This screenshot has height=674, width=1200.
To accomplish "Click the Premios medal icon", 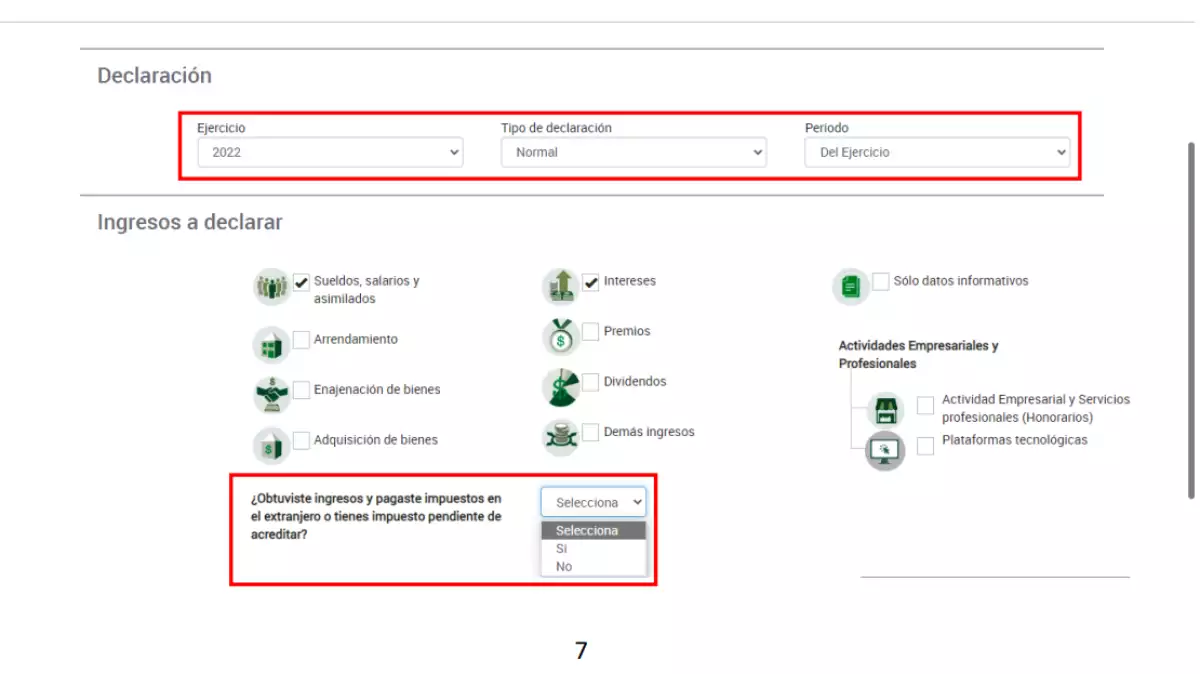I will [x=560, y=337].
